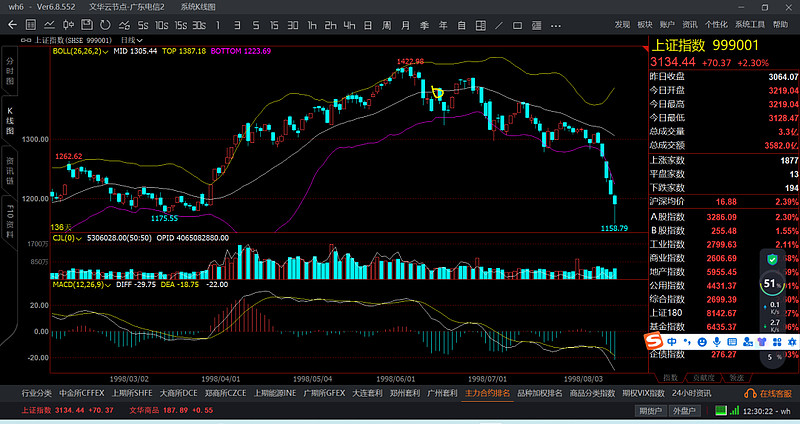Image resolution: width=800 pixels, height=424 pixels.
Task: Switch to K线图 side tab
Action: 10,121
